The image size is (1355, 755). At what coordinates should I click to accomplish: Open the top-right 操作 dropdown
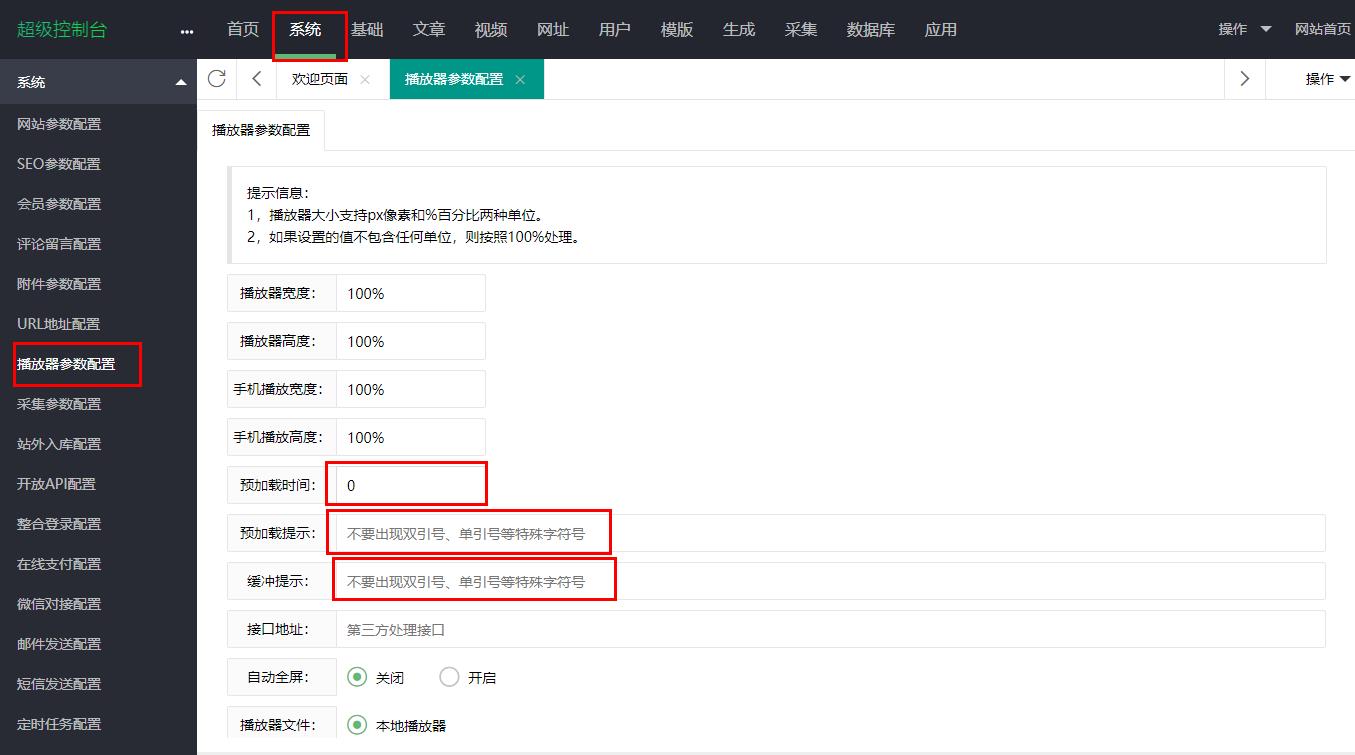[x=1244, y=30]
